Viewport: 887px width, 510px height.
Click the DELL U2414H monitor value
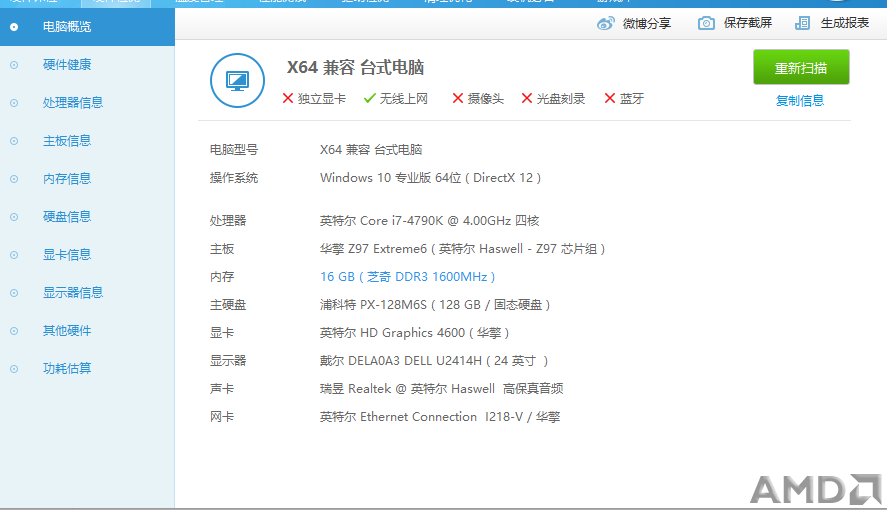coord(433,361)
